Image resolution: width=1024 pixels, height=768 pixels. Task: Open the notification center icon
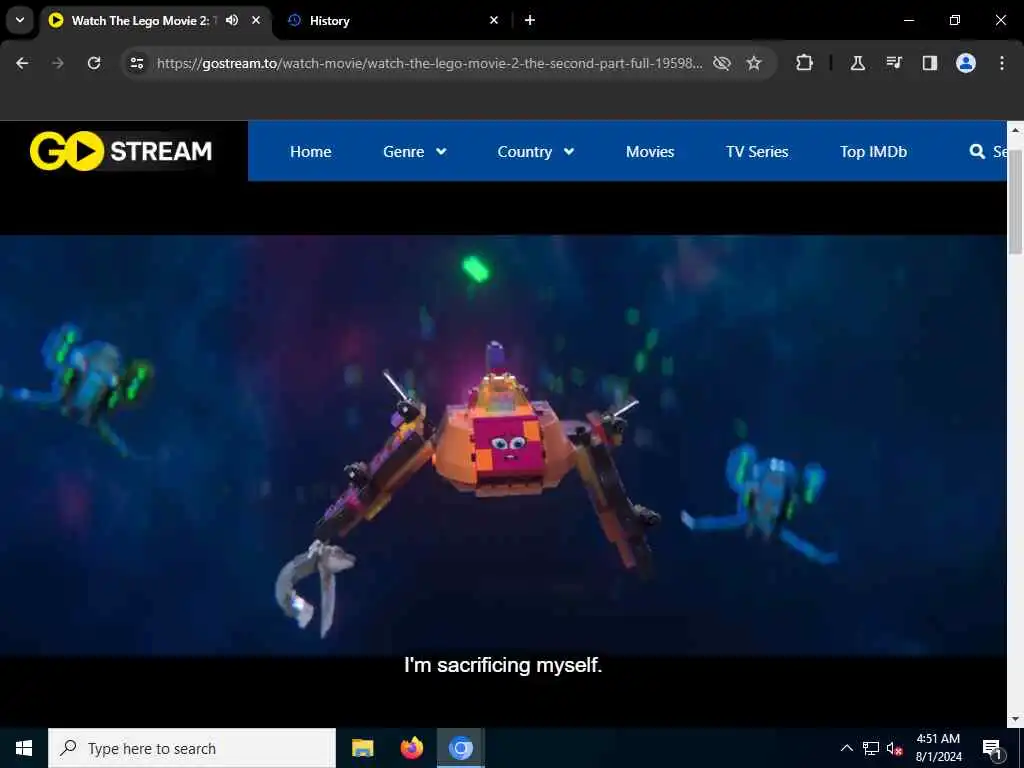(x=992, y=748)
